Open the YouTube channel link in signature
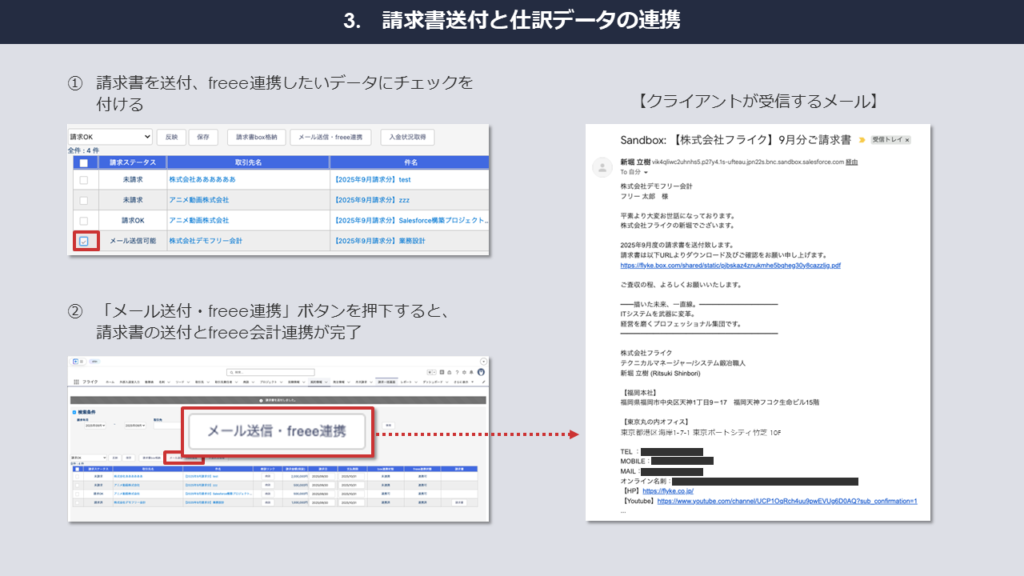This screenshot has width=1024, height=576. (x=786, y=501)
